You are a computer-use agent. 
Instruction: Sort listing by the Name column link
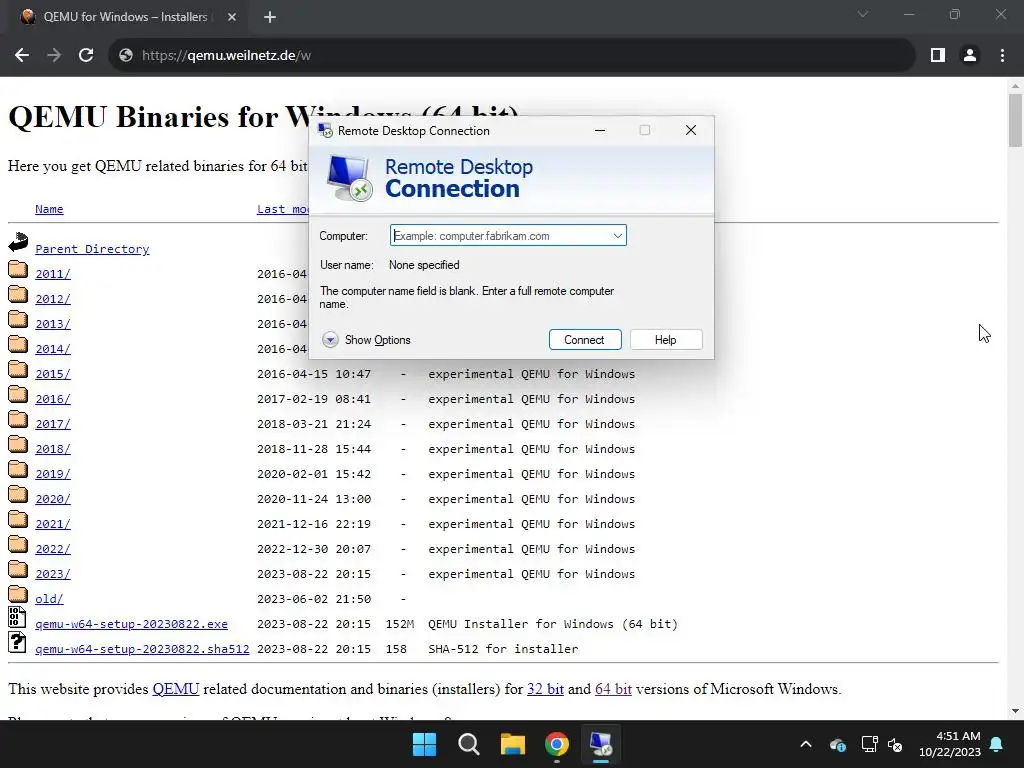point(49,209)
